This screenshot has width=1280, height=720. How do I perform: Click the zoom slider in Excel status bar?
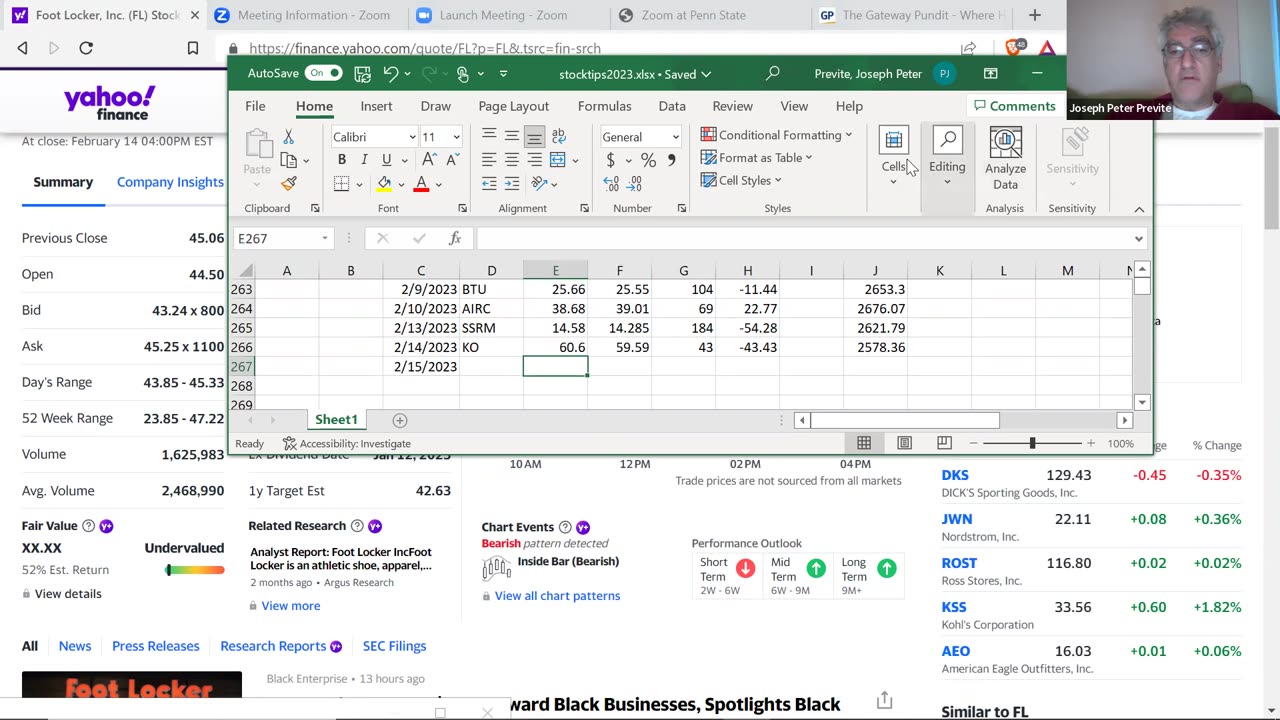tap(1032, 443)
